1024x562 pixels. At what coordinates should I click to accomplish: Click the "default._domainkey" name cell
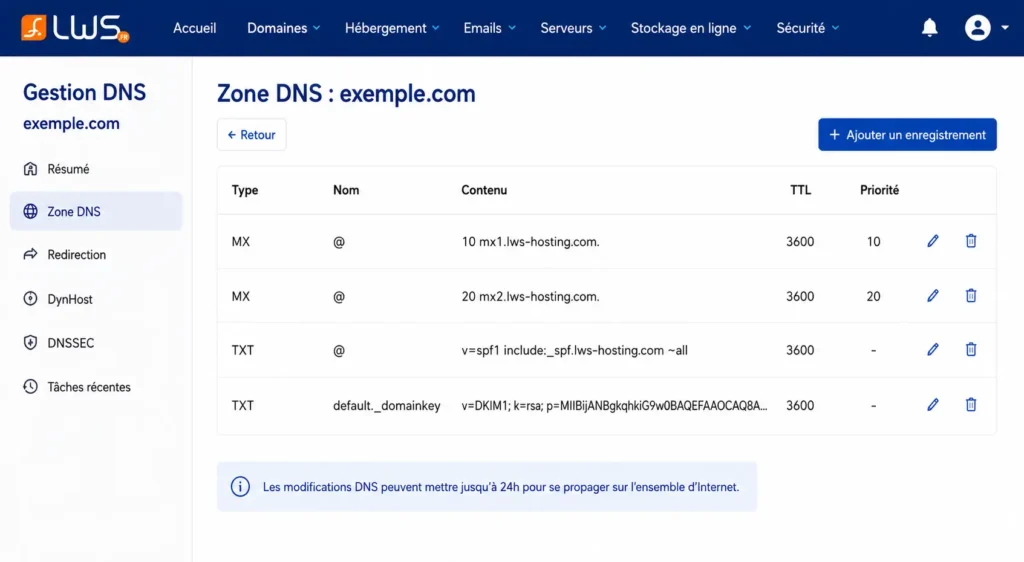pos(387,405)
